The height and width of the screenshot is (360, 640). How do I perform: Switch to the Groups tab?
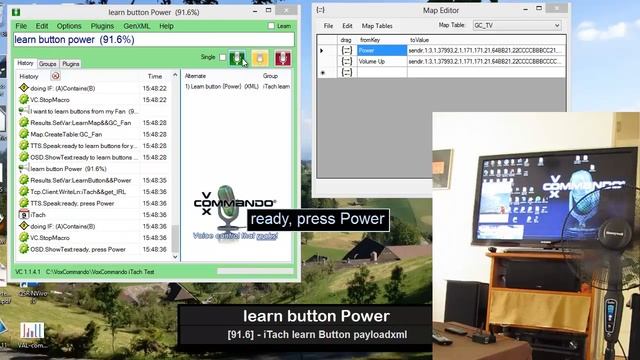pyautogui.click(x=47, y=64)
